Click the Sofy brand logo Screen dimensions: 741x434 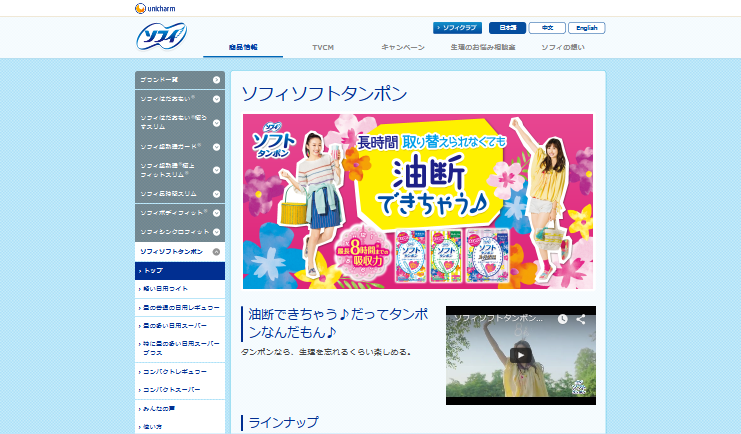162,36
